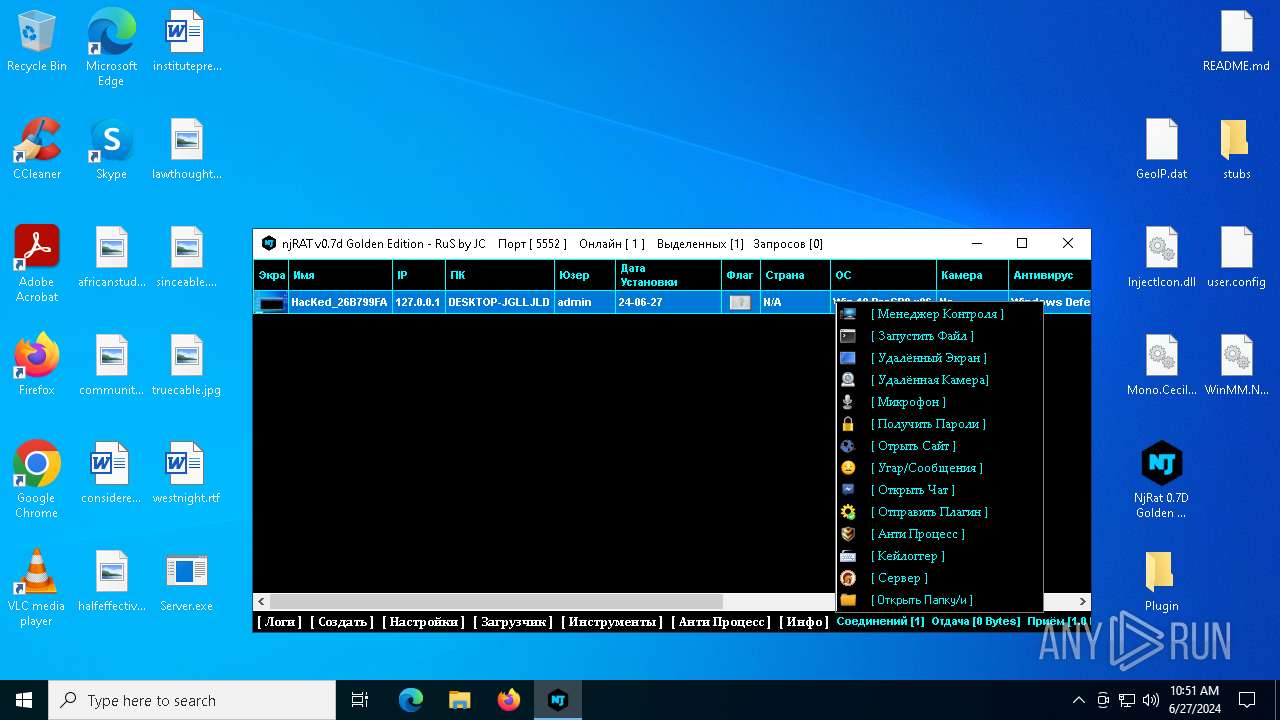
Task: Click [ Создать ] in the bottom bar
Action: [x=342, y=622]
